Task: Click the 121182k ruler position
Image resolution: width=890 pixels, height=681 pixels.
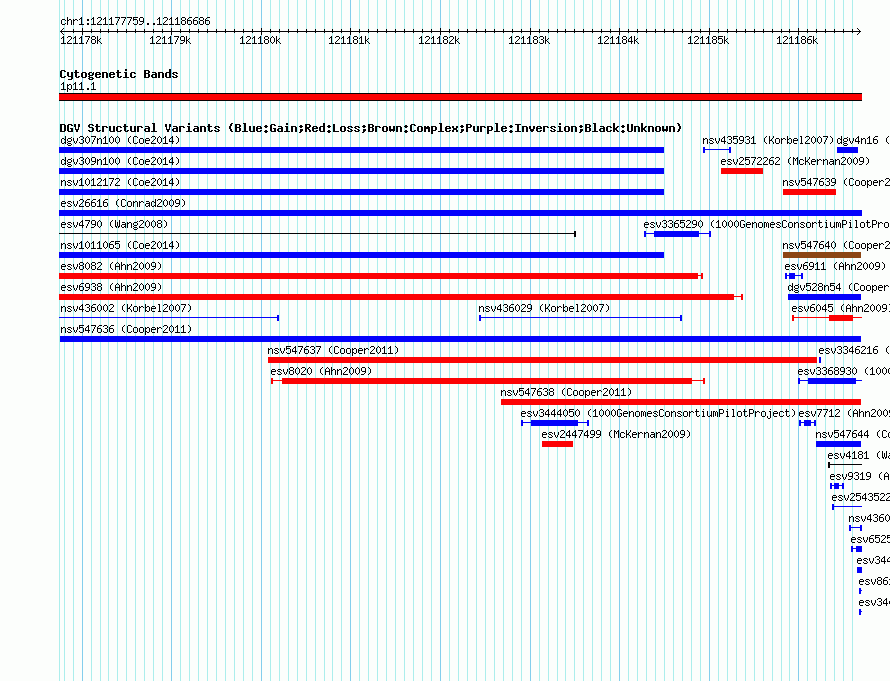Action: pyautogui.click(x=439, y=40)
